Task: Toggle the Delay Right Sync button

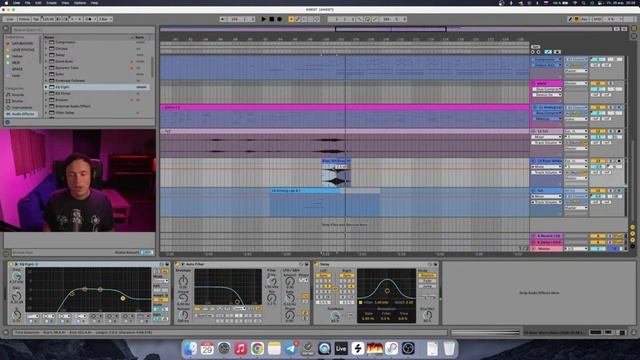Action: [x=347, y=276]
